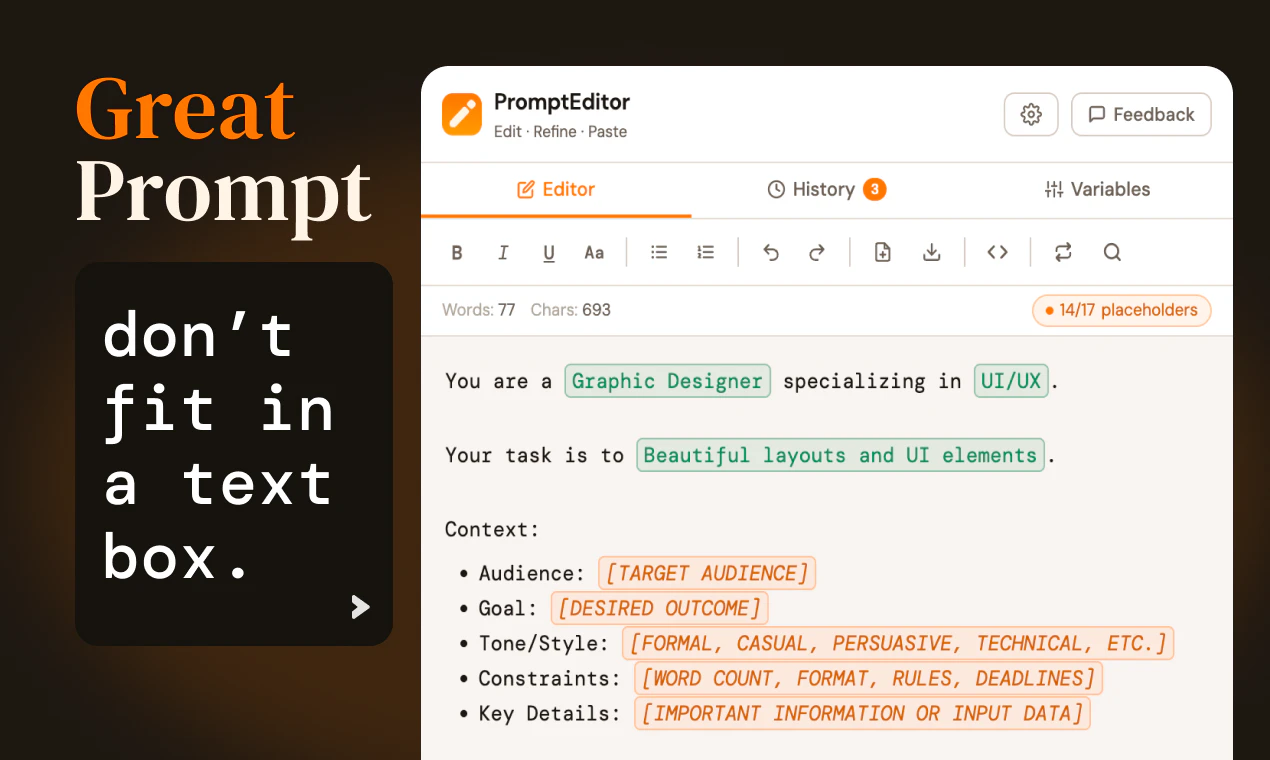This screenshot has width=1270, height=760.
Task: Insert a numbered list
Action: [x=706, y=253]
